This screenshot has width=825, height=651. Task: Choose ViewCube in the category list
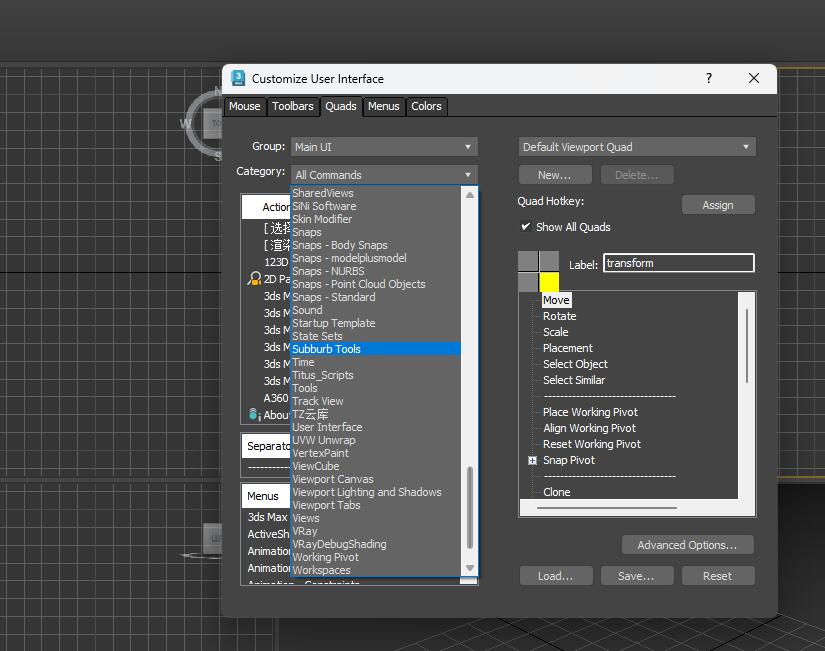(376, 466)
